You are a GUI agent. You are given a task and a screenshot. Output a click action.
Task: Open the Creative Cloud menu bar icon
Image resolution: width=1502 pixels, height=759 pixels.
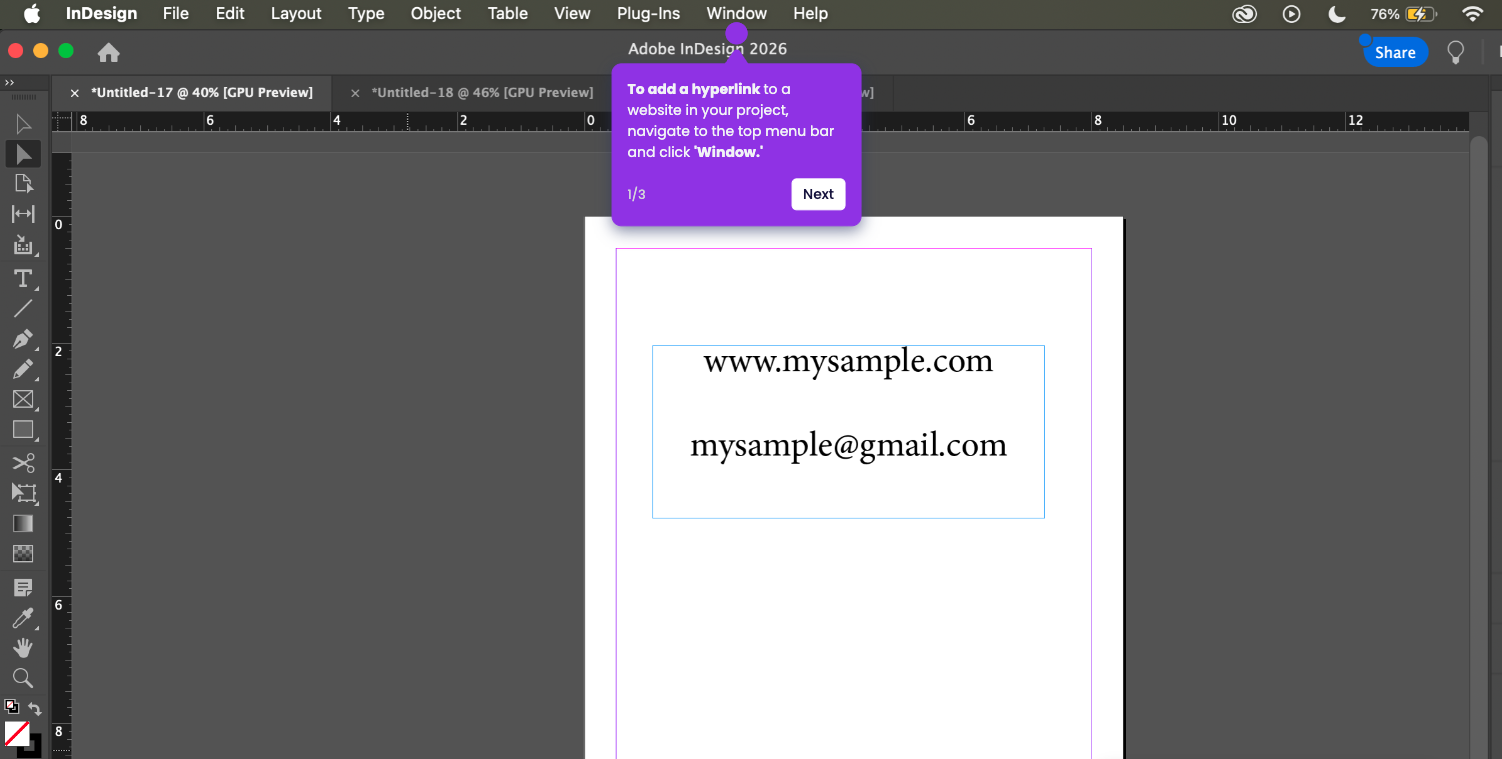click(1244, 14)
